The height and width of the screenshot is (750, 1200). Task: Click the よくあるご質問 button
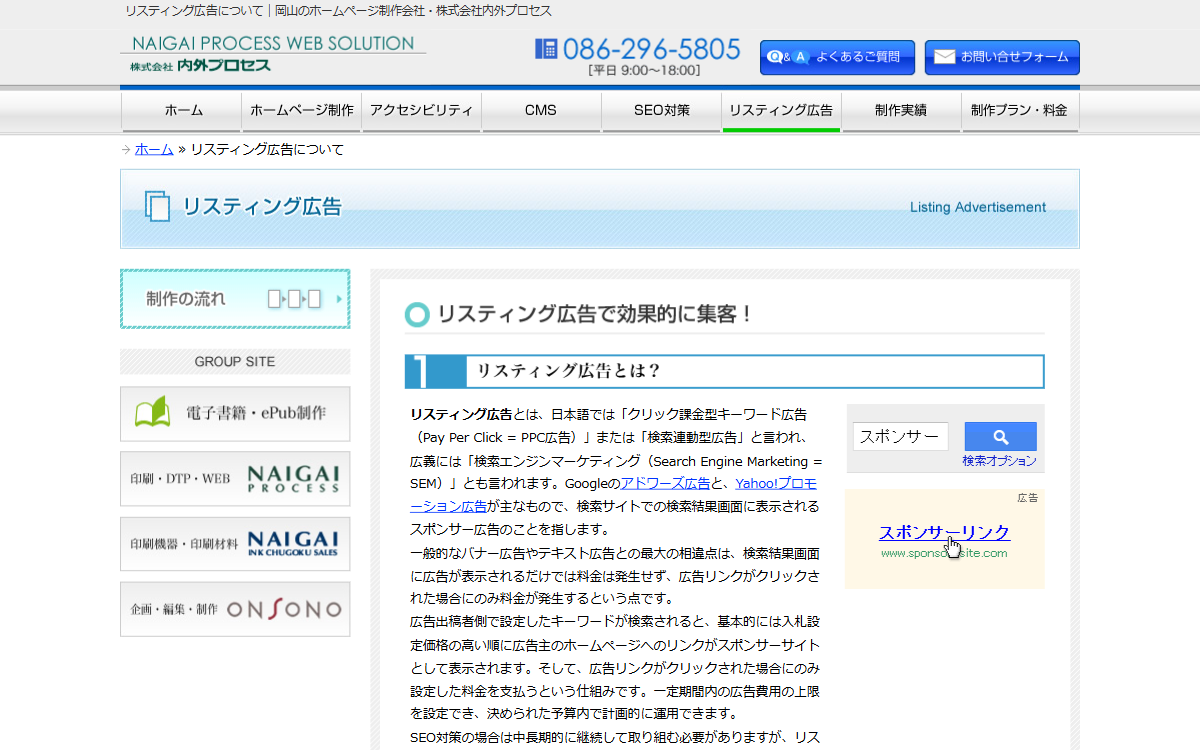coord(837,57)
